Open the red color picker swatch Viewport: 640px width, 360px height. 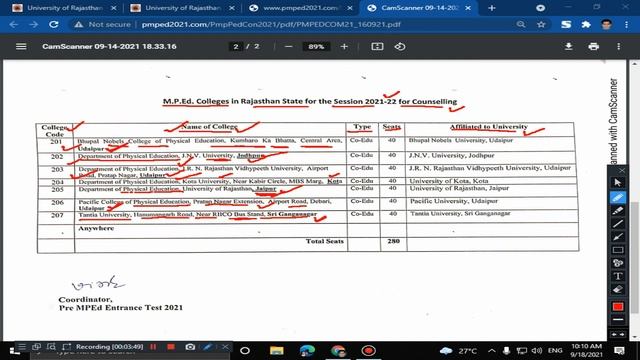pos(618,307)
